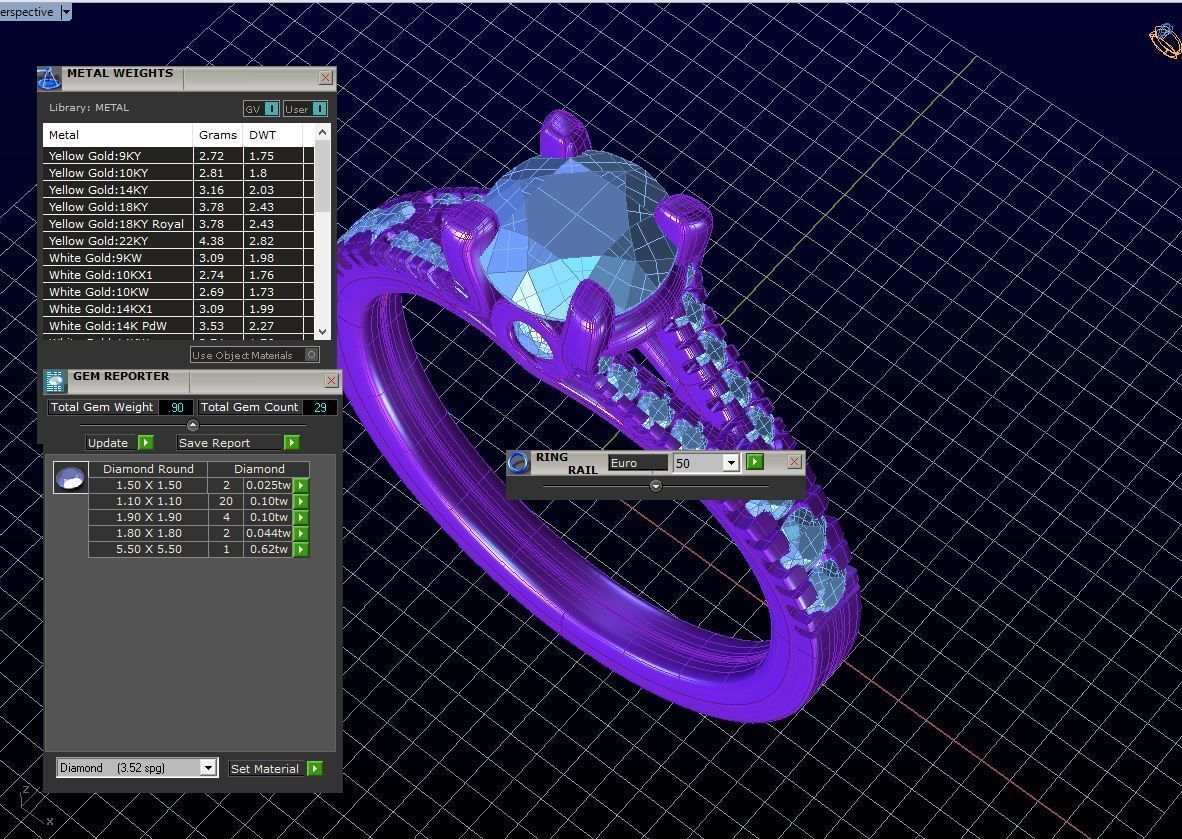Click viewport orientation ring icon top right
This screenshot has width=1182, height=839.
click(1165, 39)
